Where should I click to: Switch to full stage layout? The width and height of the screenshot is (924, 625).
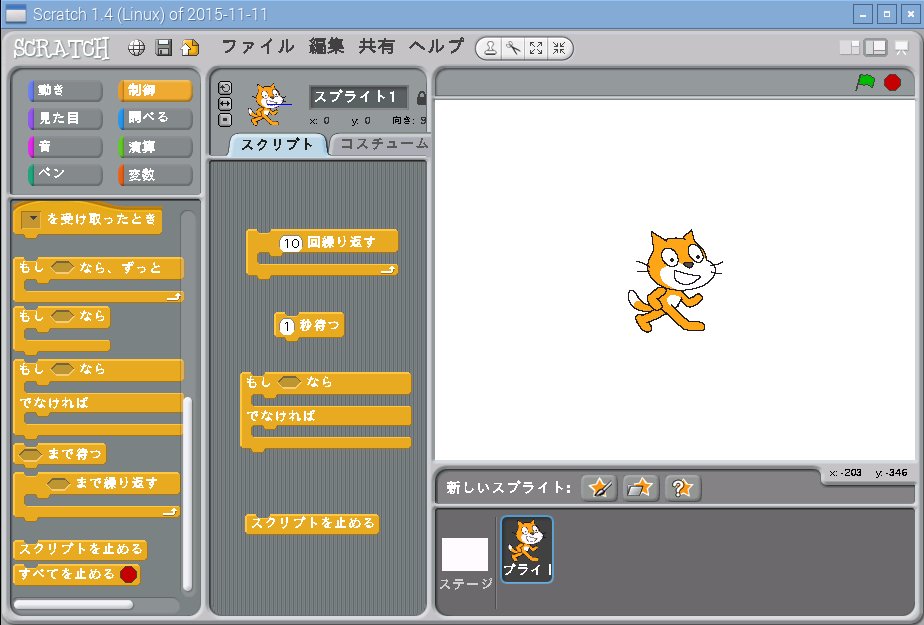(x=876, y=48)
